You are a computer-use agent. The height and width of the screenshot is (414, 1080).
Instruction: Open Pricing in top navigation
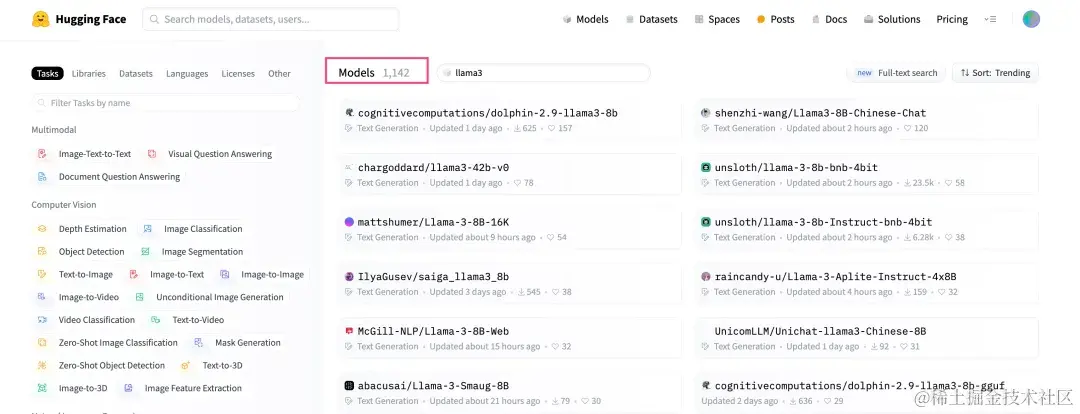pos(952,19)
